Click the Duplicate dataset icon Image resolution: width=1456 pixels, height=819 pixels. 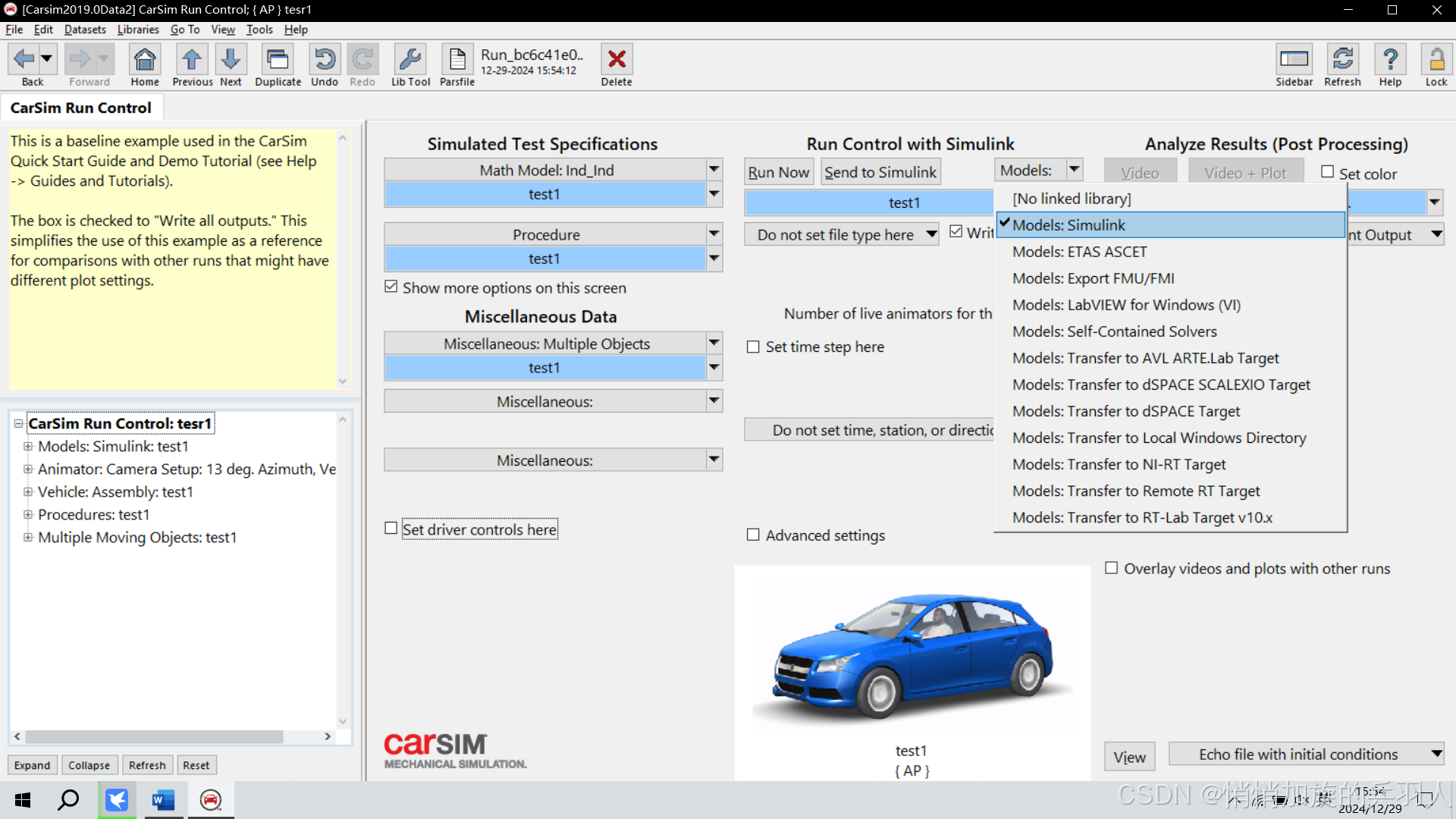(278, 60)
